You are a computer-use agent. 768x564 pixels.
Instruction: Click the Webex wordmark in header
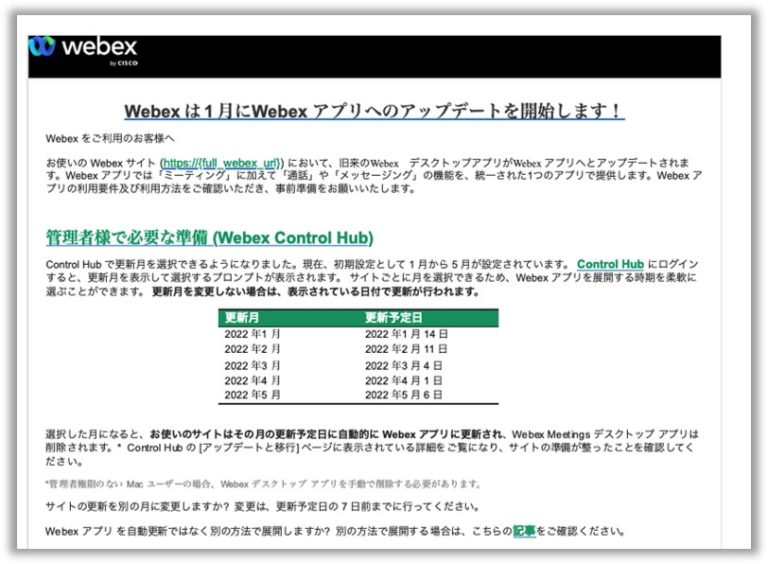tap(97, 47)
